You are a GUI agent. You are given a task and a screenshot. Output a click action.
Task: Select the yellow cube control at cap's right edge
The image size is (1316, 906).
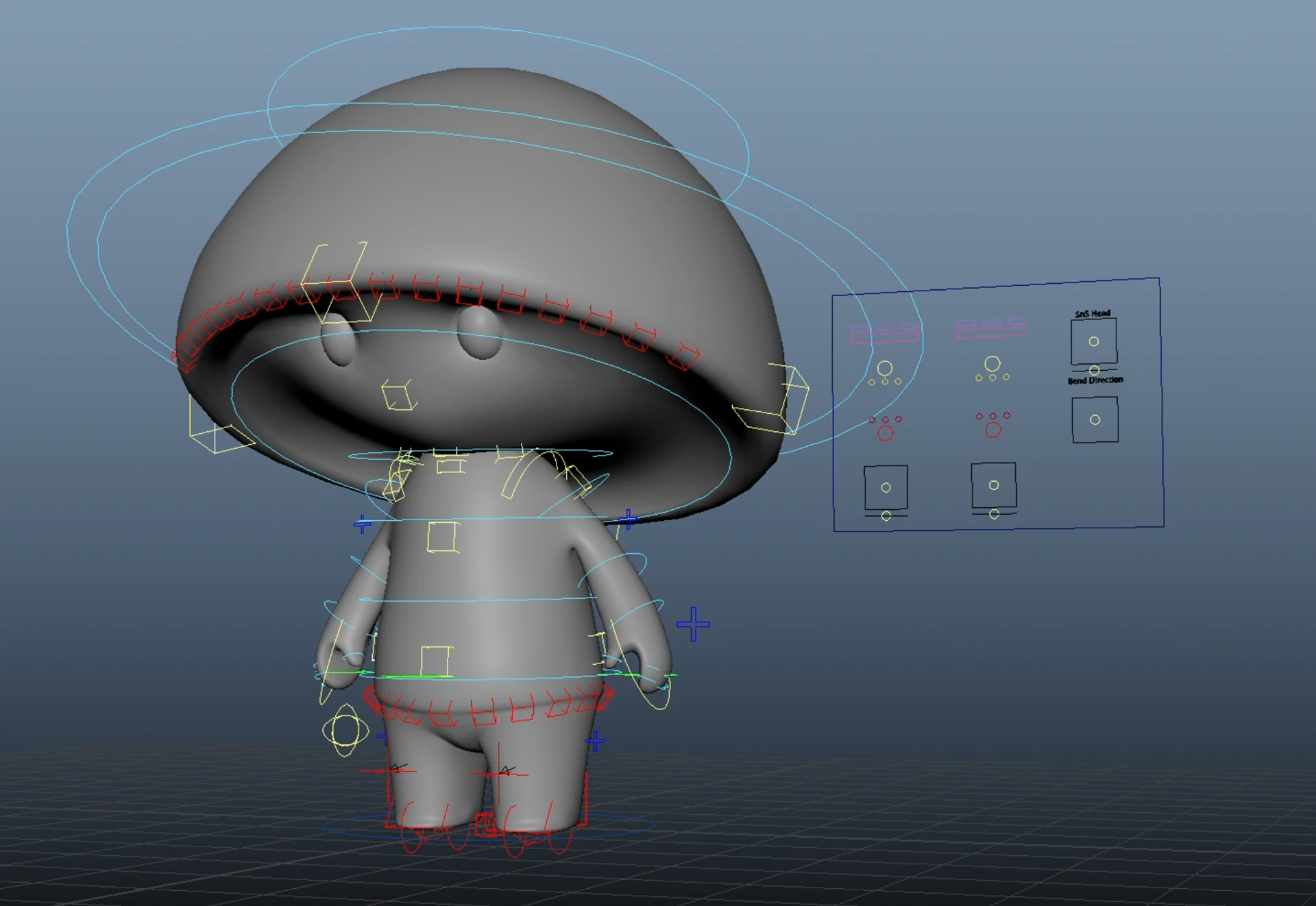coord(772,400)
